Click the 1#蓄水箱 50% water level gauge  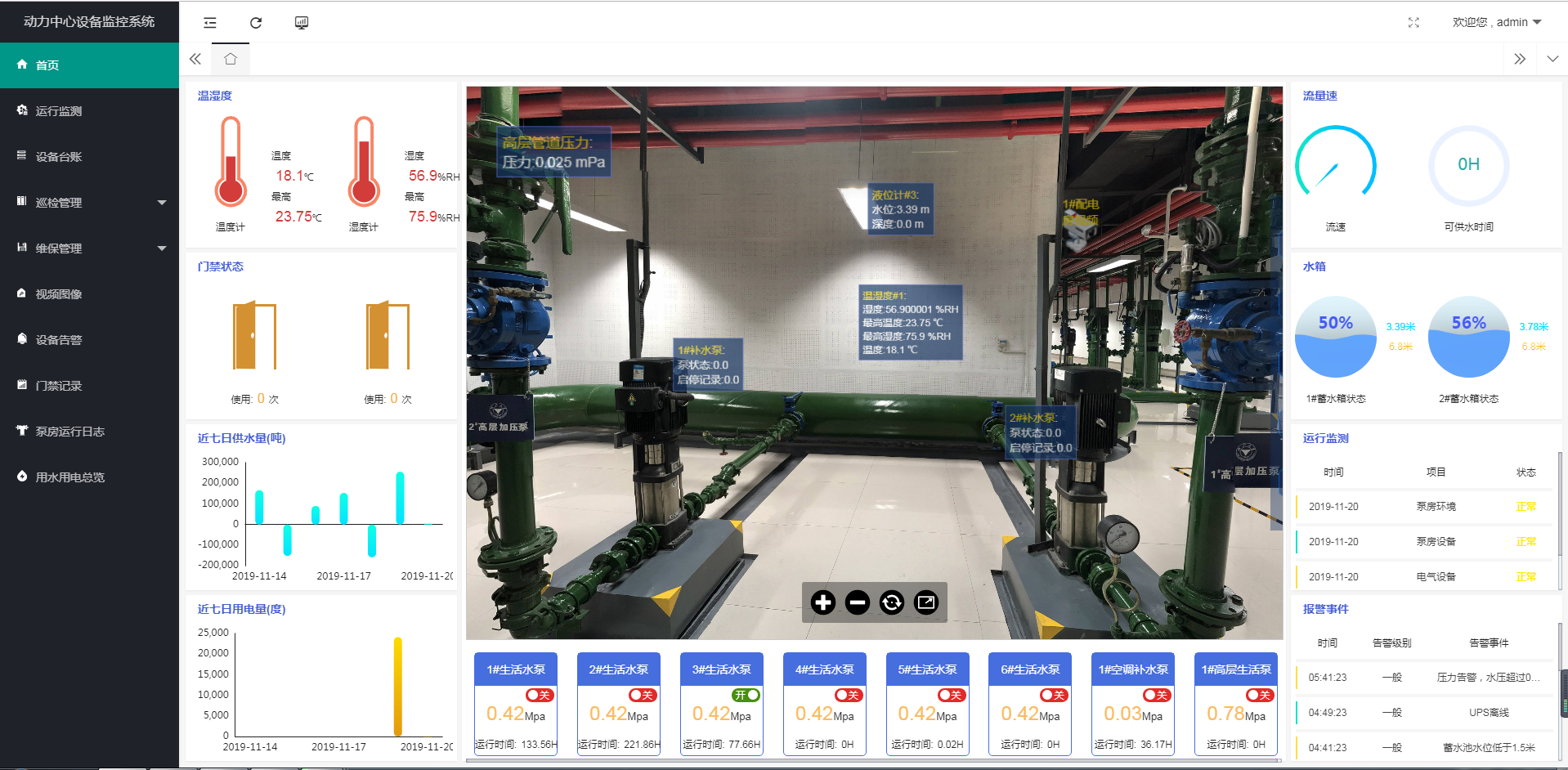[x=1335, y=337]
